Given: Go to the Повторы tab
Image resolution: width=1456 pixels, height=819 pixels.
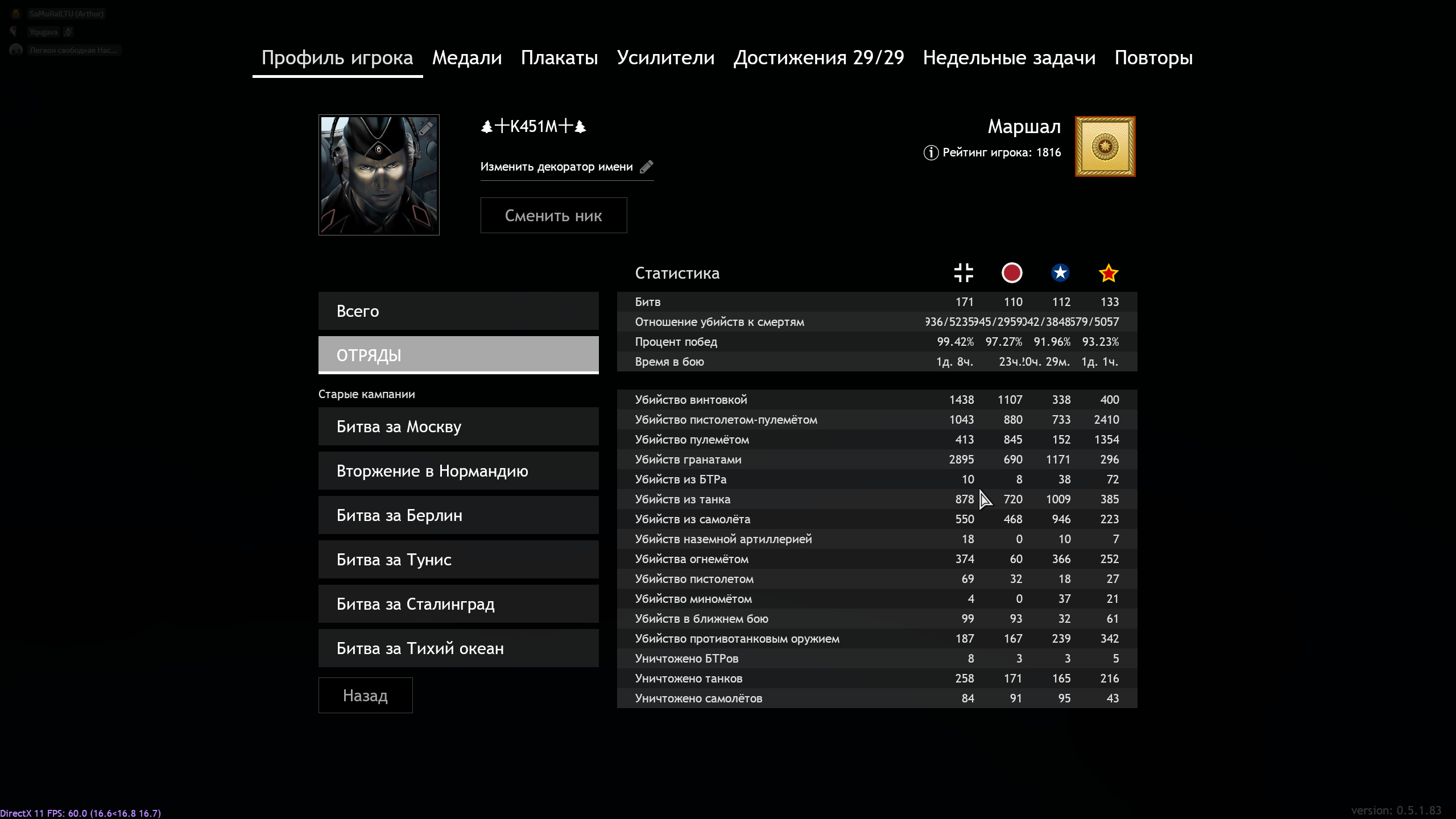Looking at the screenshot, I should [1153, 57].
